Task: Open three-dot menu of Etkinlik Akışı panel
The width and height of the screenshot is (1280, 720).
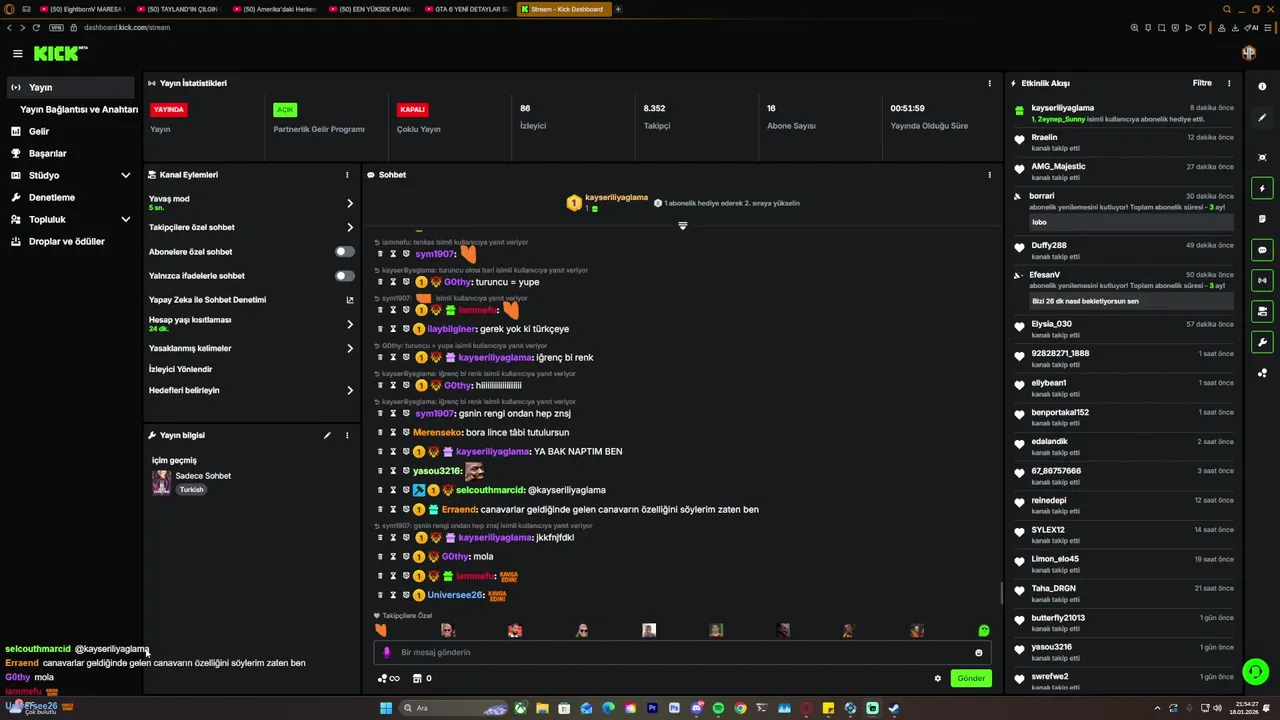Action: 1229,83
